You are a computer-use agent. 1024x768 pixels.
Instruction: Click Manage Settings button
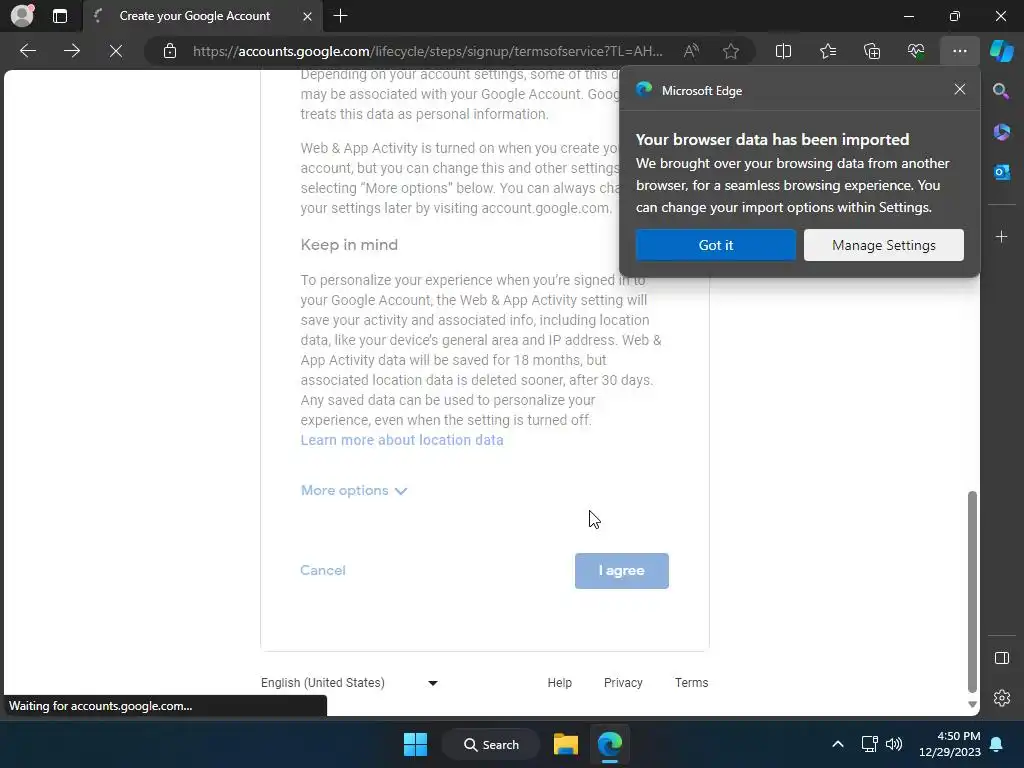pos(884,245)
